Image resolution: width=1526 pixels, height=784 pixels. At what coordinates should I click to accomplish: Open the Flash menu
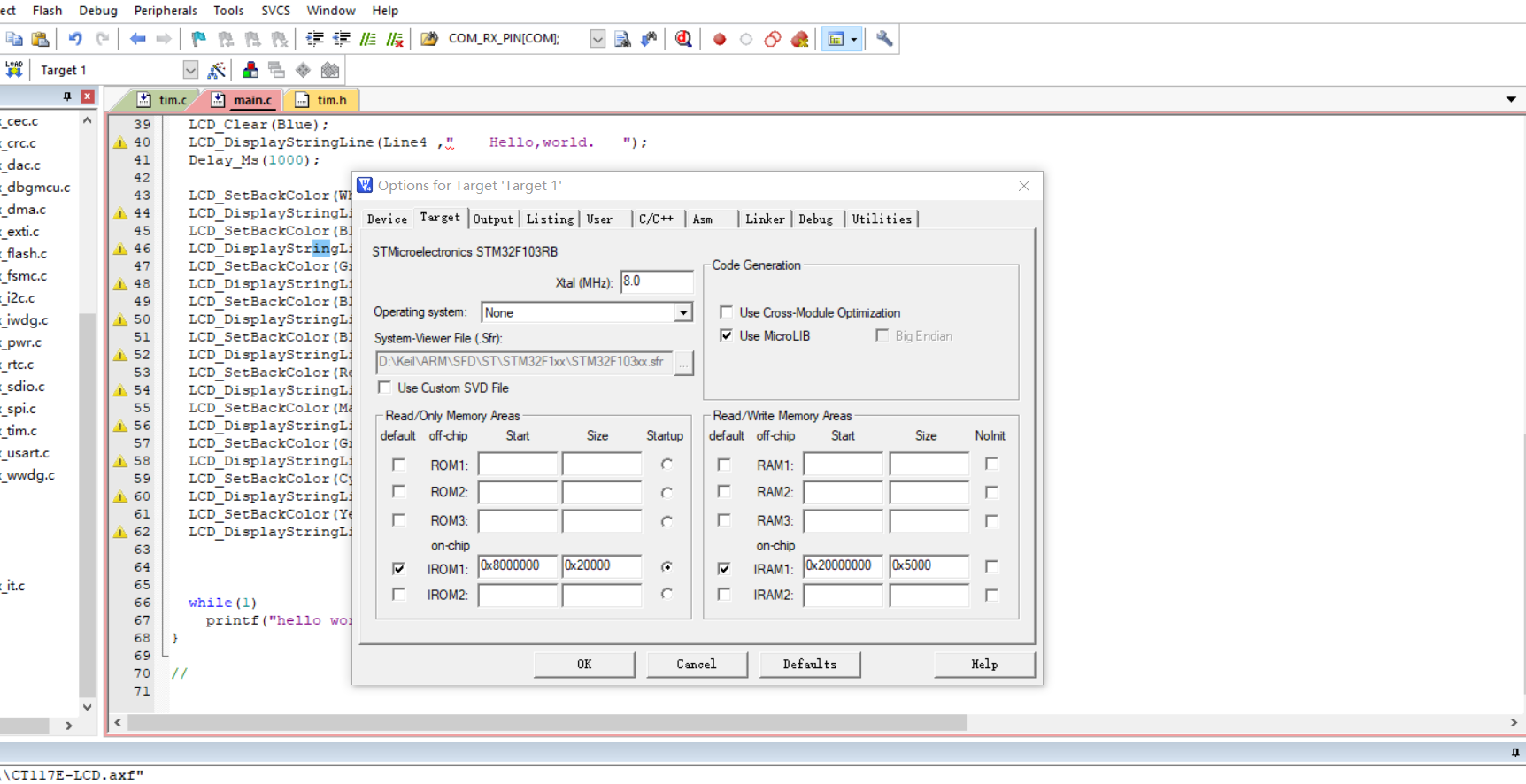[47, 11]
